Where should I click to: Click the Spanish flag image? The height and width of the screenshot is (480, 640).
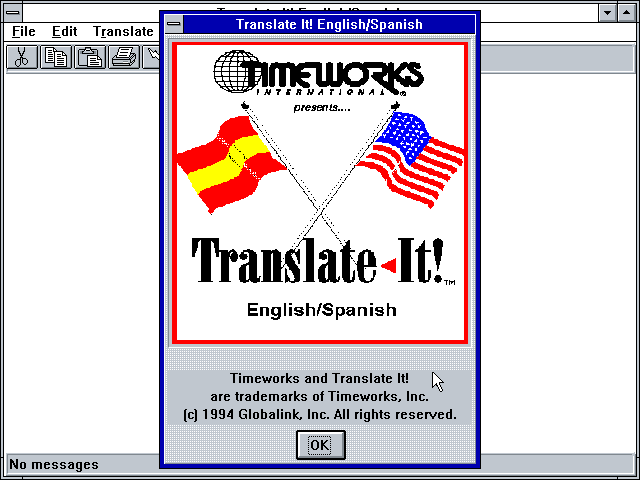231,164
